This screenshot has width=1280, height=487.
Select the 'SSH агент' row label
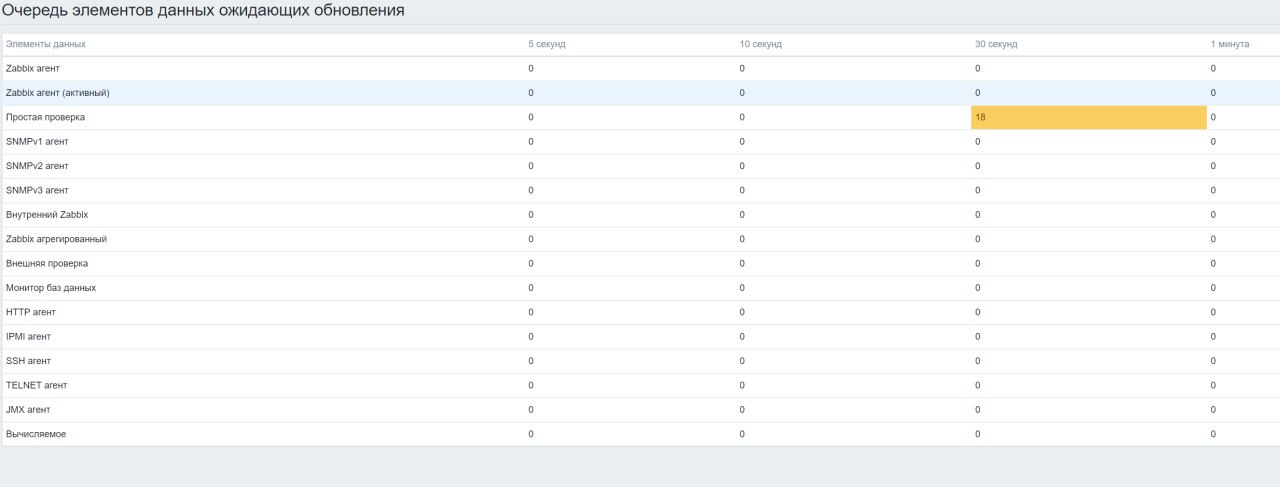pos(29,361)
